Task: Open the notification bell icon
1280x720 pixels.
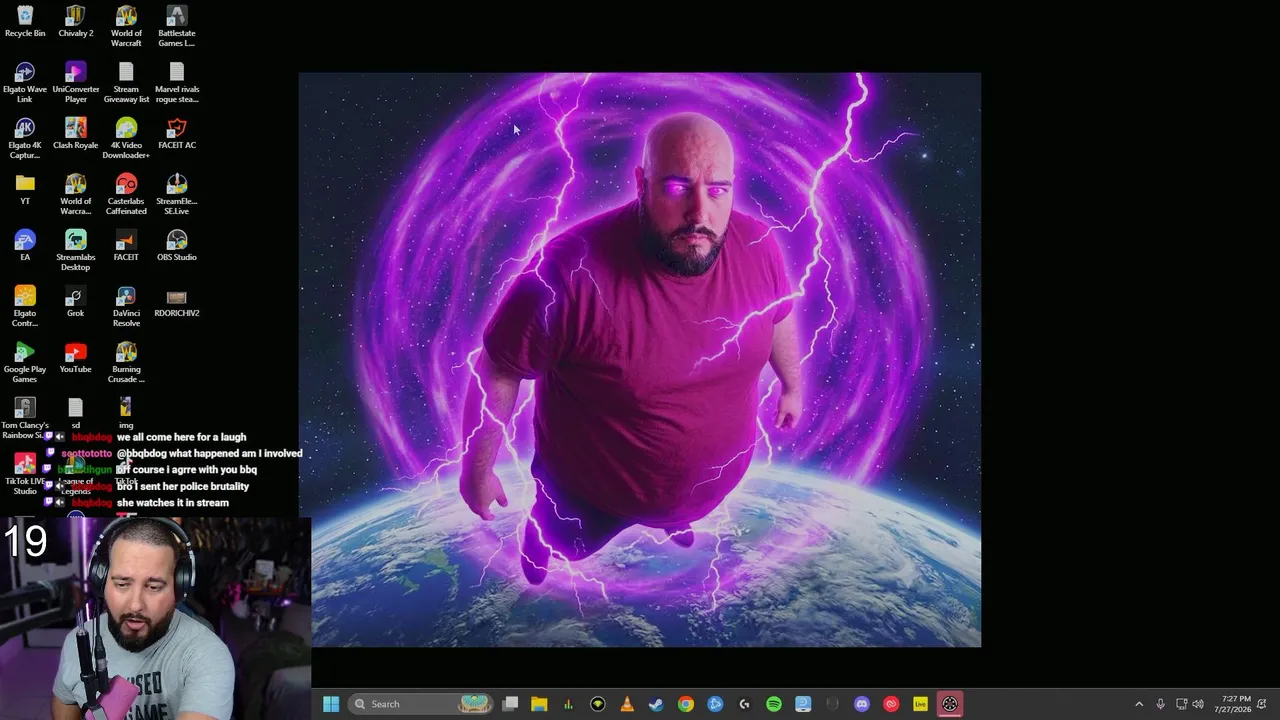Action: [x=1262, y=704]
